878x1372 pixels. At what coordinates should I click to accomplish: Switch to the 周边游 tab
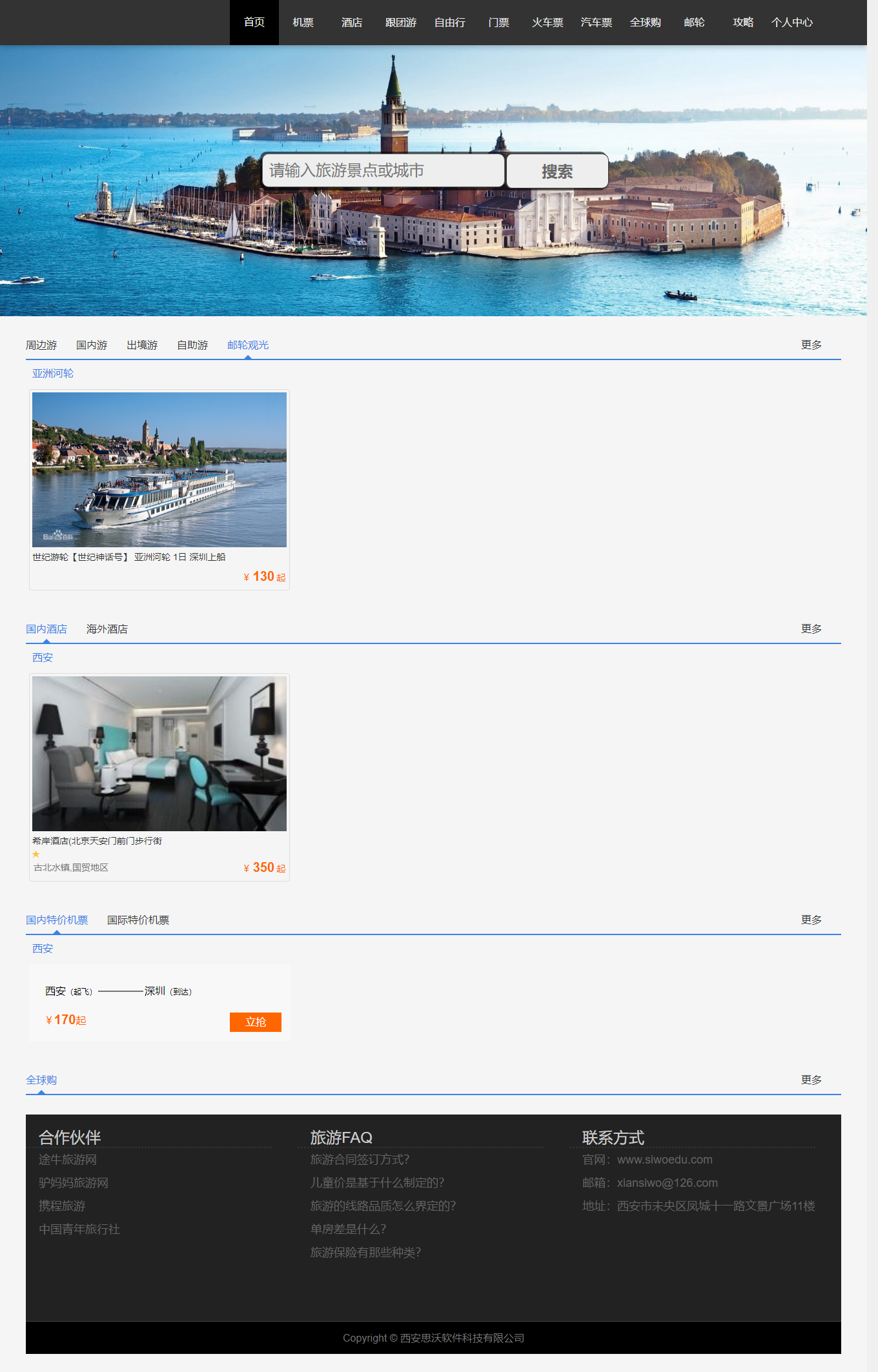[41, 345]
